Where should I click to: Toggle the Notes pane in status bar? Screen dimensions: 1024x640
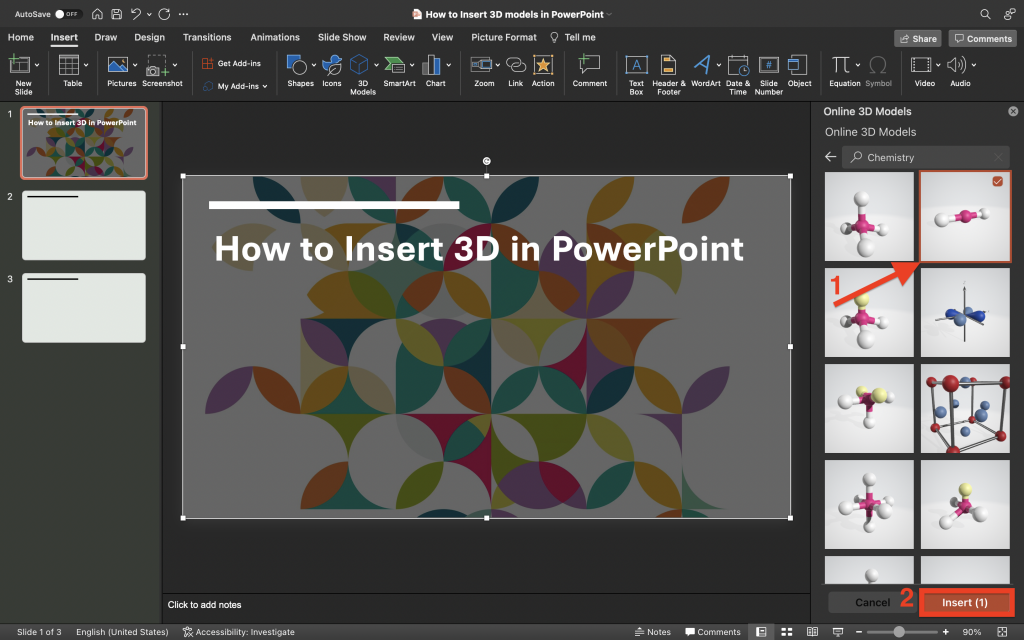tap(653, 631)
